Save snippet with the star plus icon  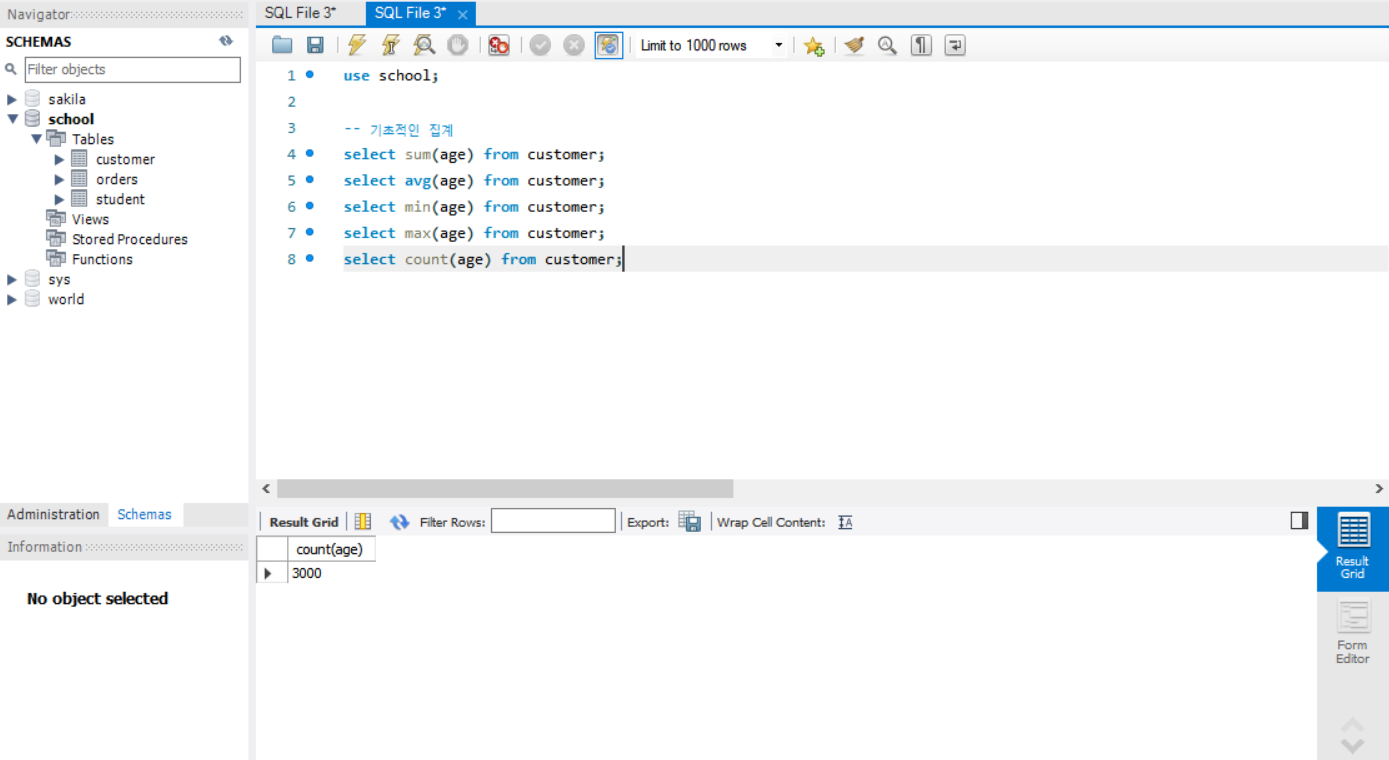tap(814, 45)
